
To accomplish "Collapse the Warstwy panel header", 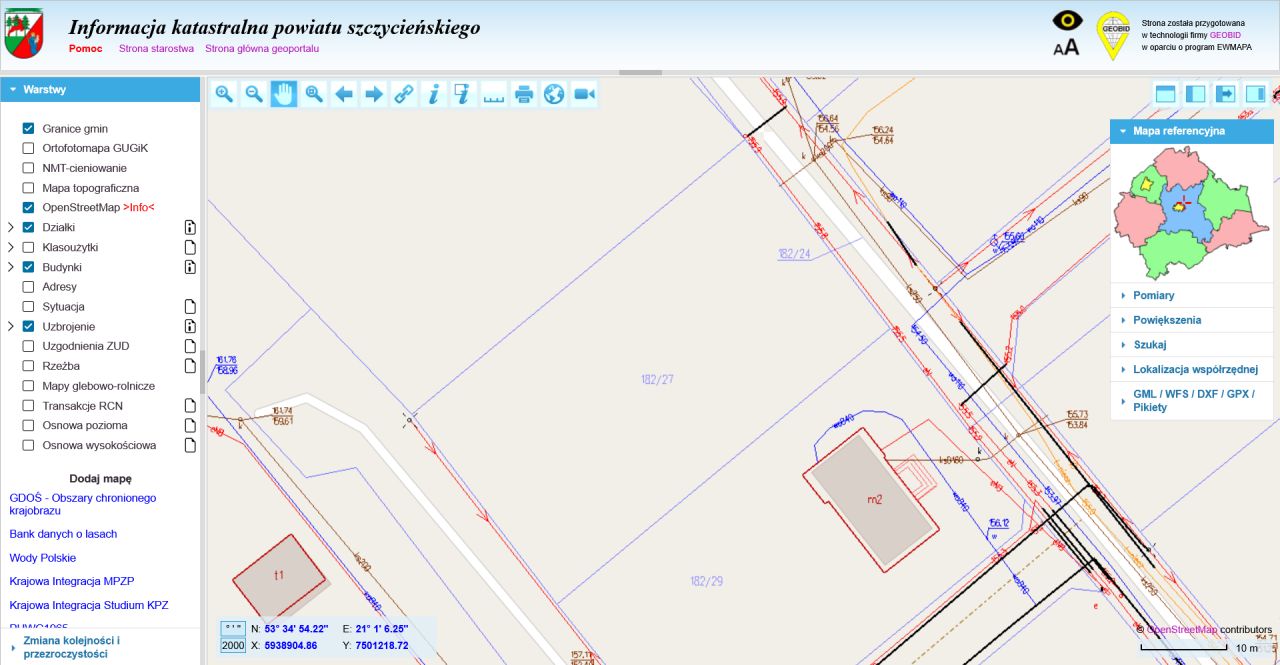I will tap(100, 89).
